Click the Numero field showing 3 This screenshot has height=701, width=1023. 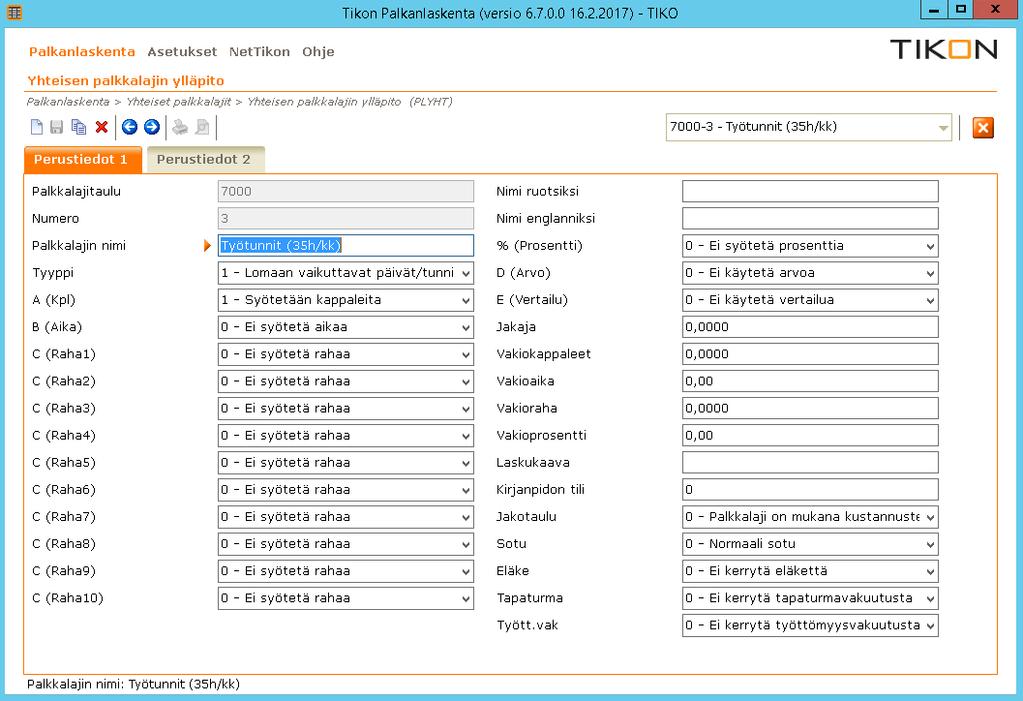pyautogui.click(x=346, y=219)
